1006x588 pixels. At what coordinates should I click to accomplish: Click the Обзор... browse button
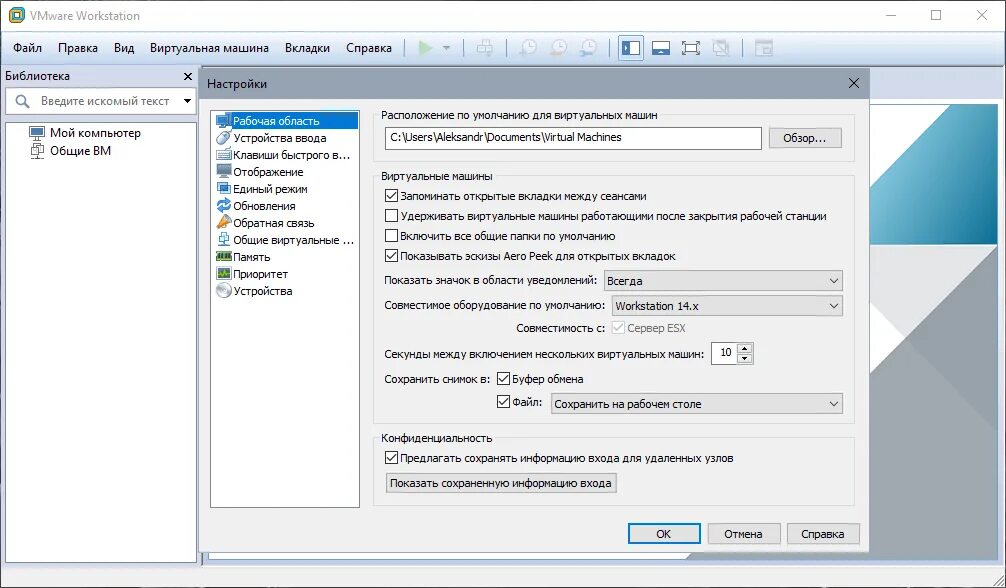coord(805,138)
